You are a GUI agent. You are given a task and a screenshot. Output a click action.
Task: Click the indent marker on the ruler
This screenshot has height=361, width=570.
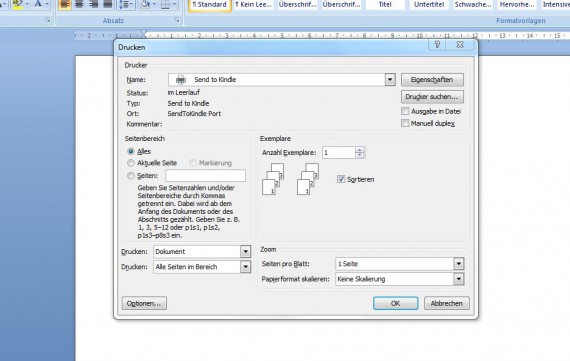point(144,35)
